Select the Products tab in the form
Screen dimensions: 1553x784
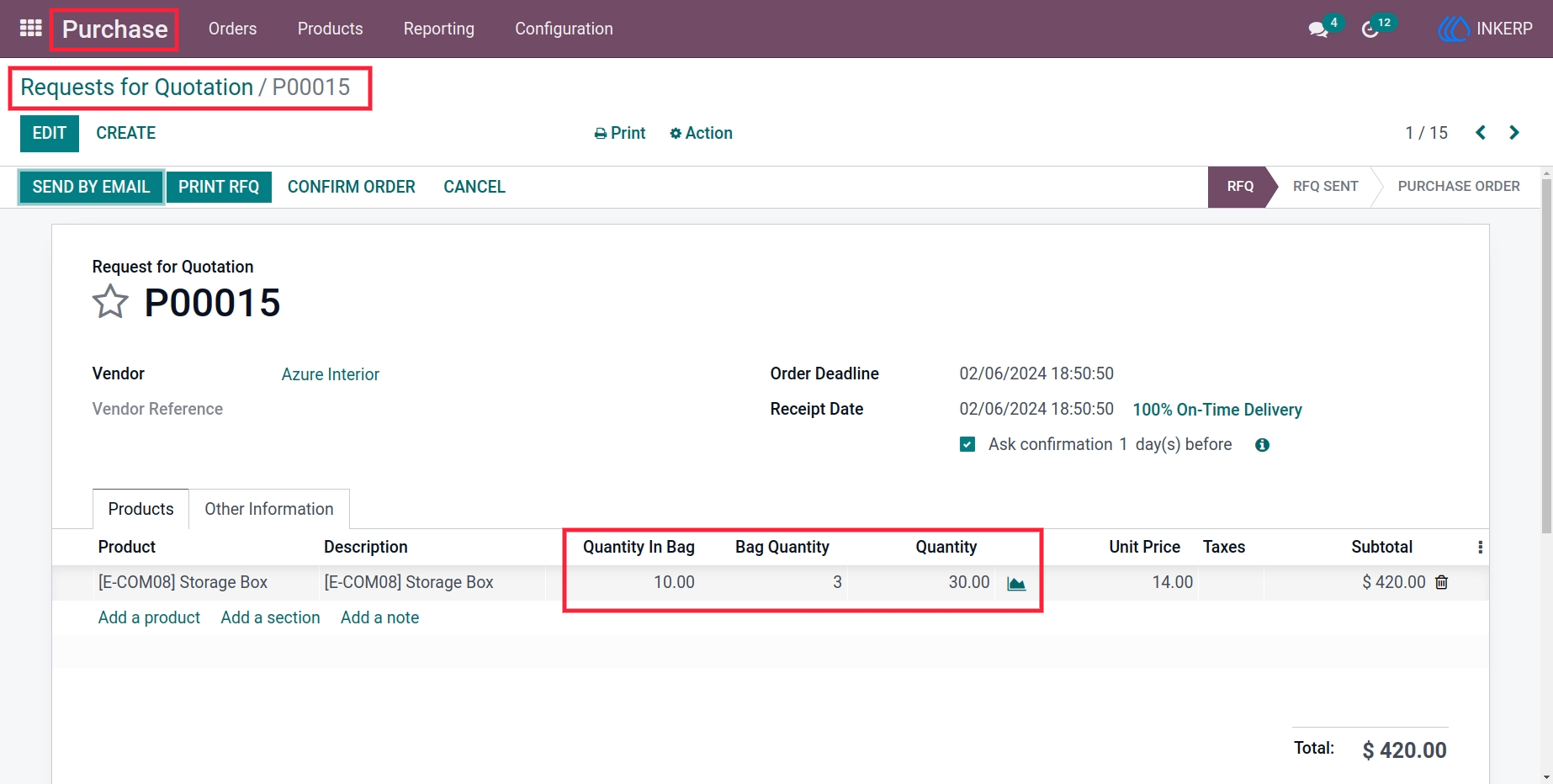[x=140, y=509]
